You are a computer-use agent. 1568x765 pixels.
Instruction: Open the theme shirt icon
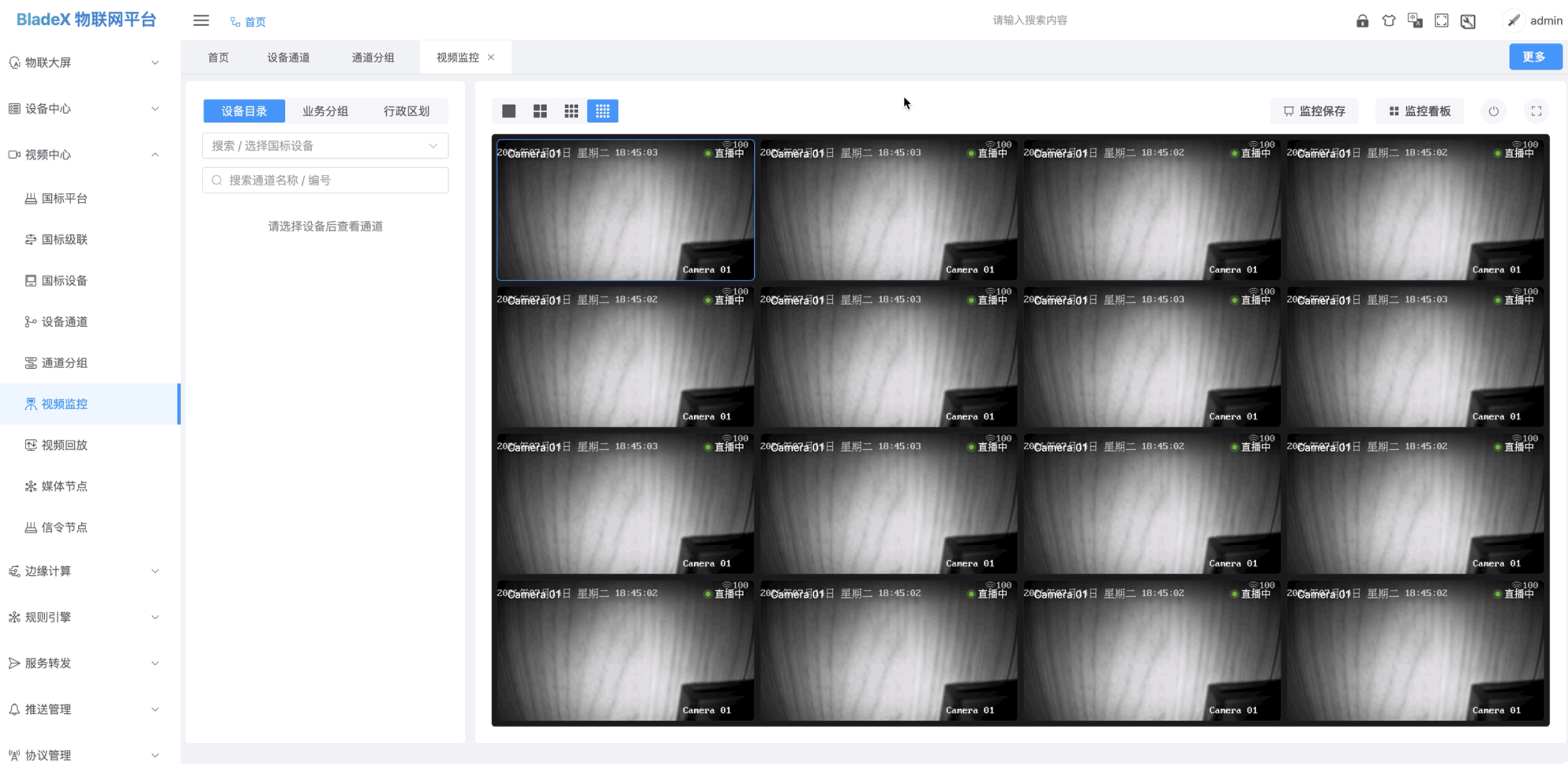1388,21
